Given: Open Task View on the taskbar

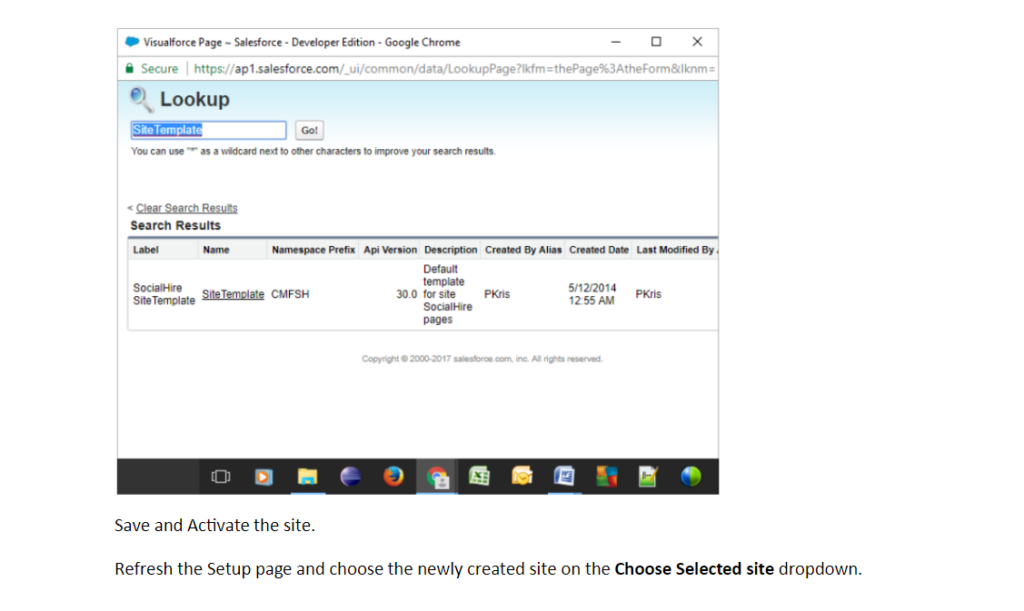Looking at the screenshot, I should pyautogui.click(x=221, y=477).
